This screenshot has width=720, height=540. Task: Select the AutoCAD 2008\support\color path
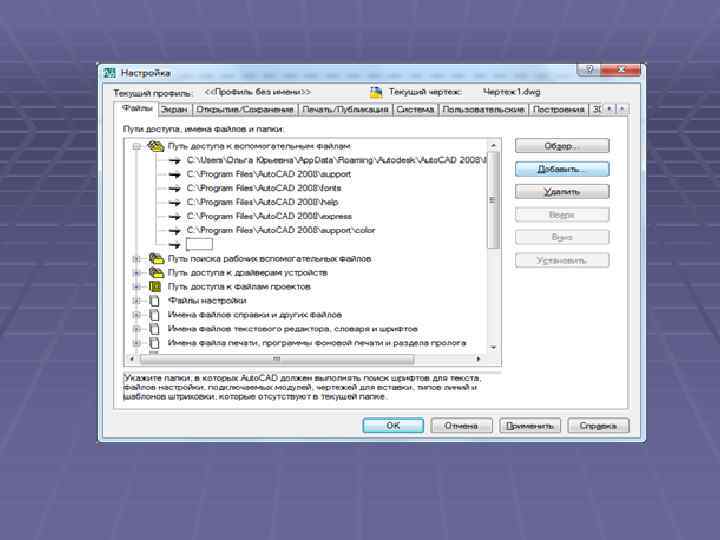click(x=281, y=231)
